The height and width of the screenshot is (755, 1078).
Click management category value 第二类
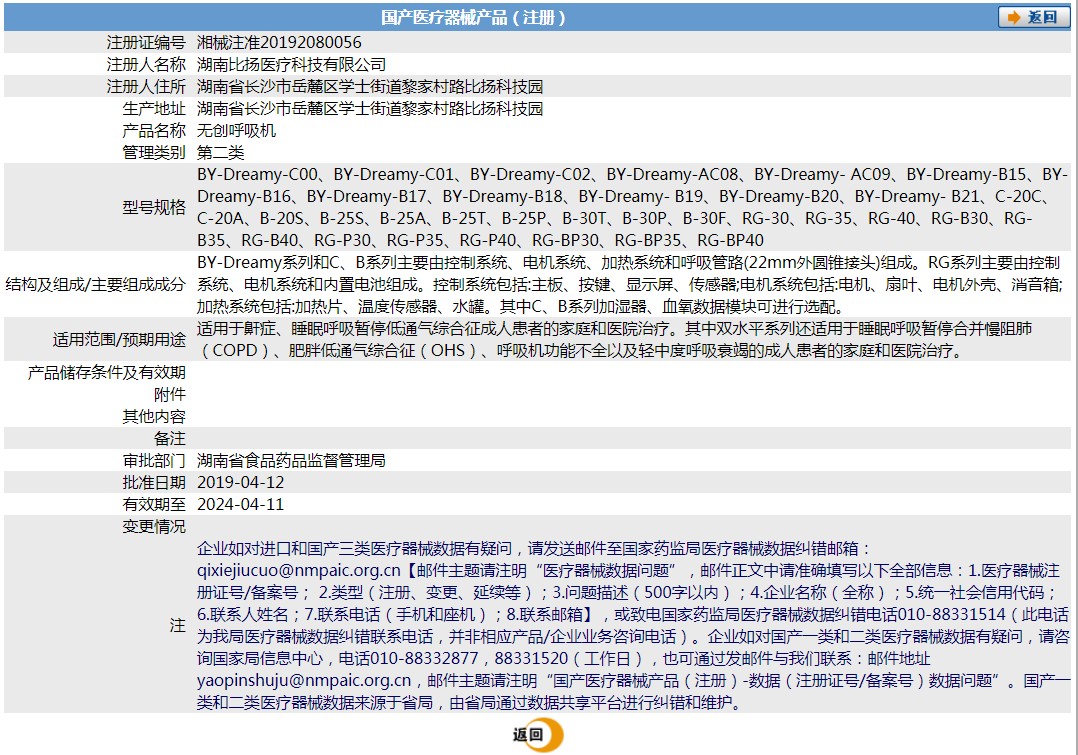click(x=220, y=153)
